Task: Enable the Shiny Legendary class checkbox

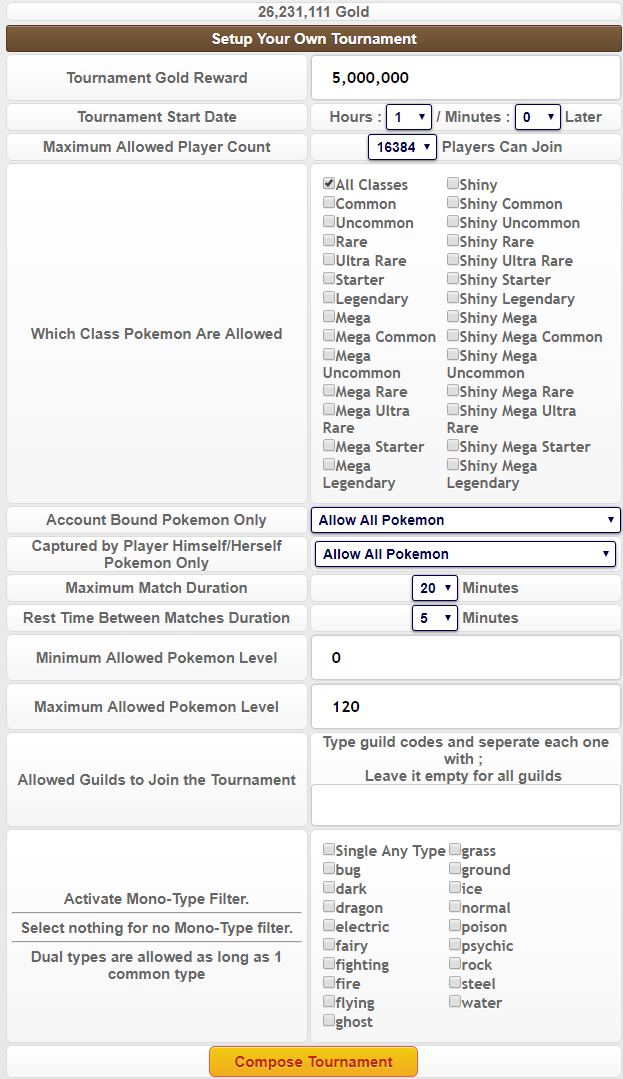Action: click(453, 299)
